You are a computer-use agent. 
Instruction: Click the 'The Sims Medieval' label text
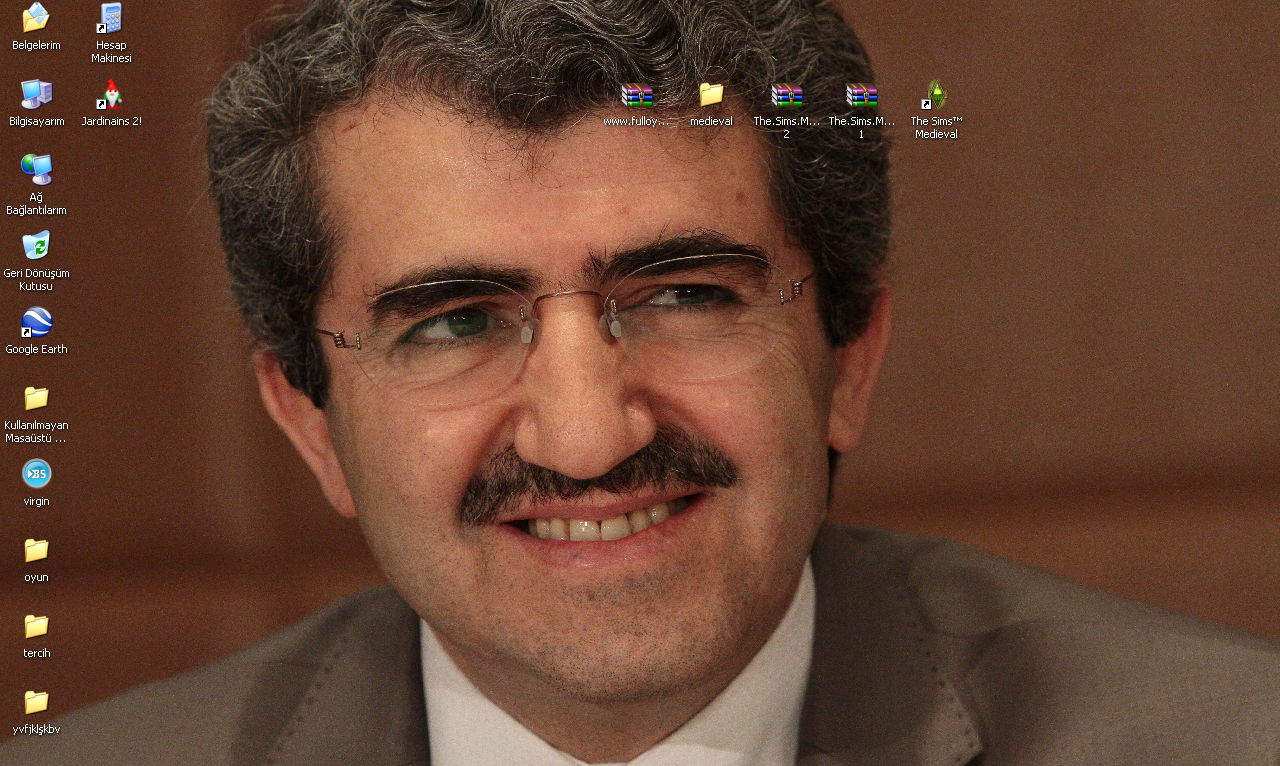[x=936, y=128]
